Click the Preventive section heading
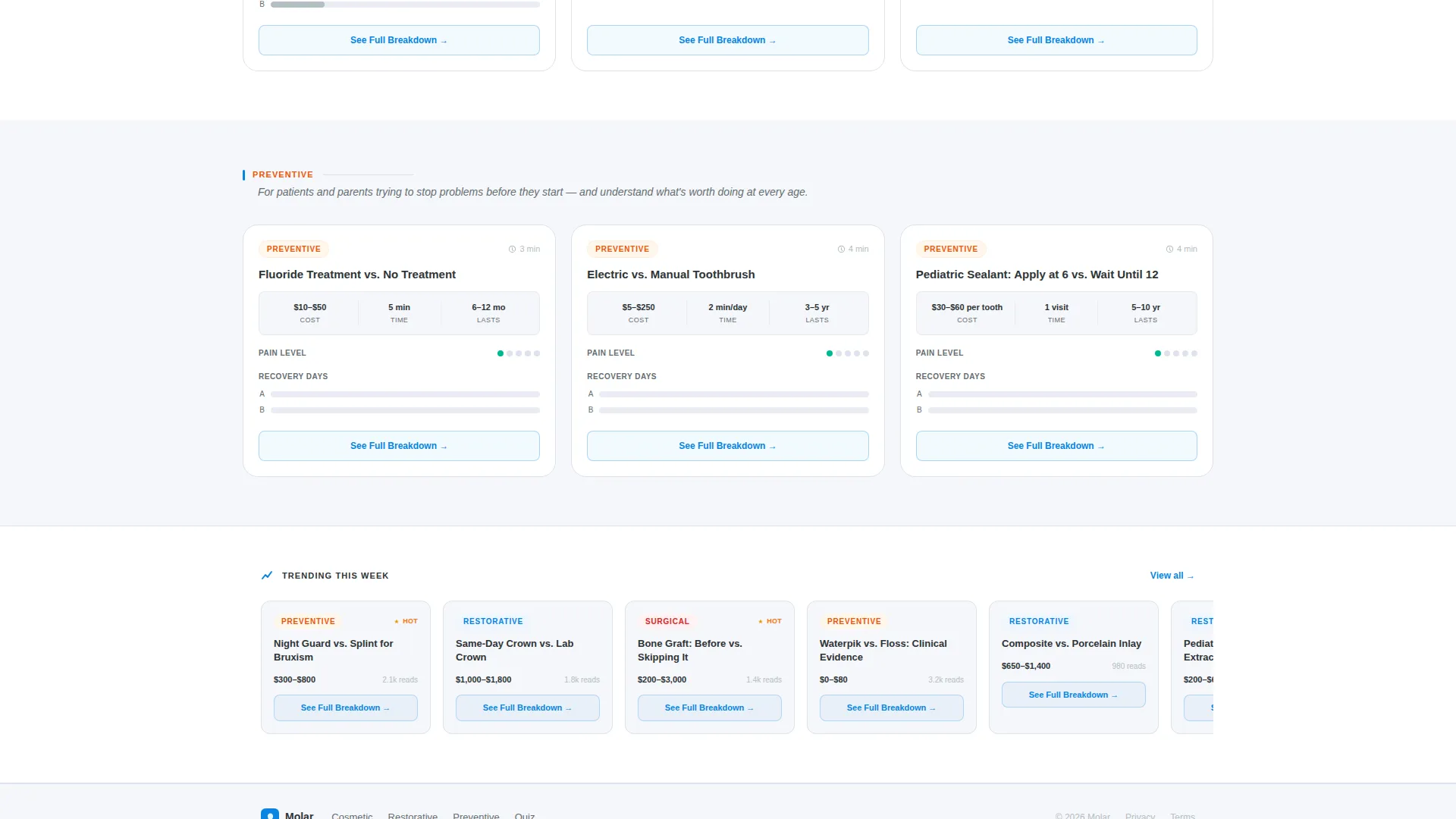Viewport: 1456px width, 819px height. pos(283,174)
